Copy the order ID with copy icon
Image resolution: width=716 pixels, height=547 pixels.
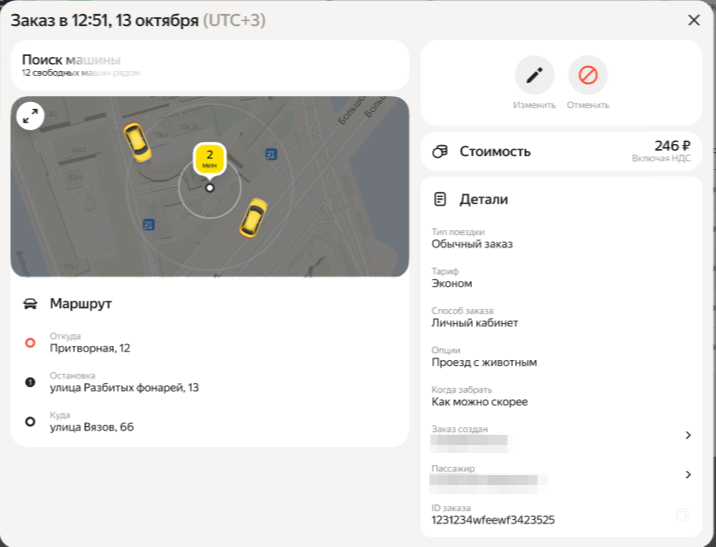click(x=682, y=514)
